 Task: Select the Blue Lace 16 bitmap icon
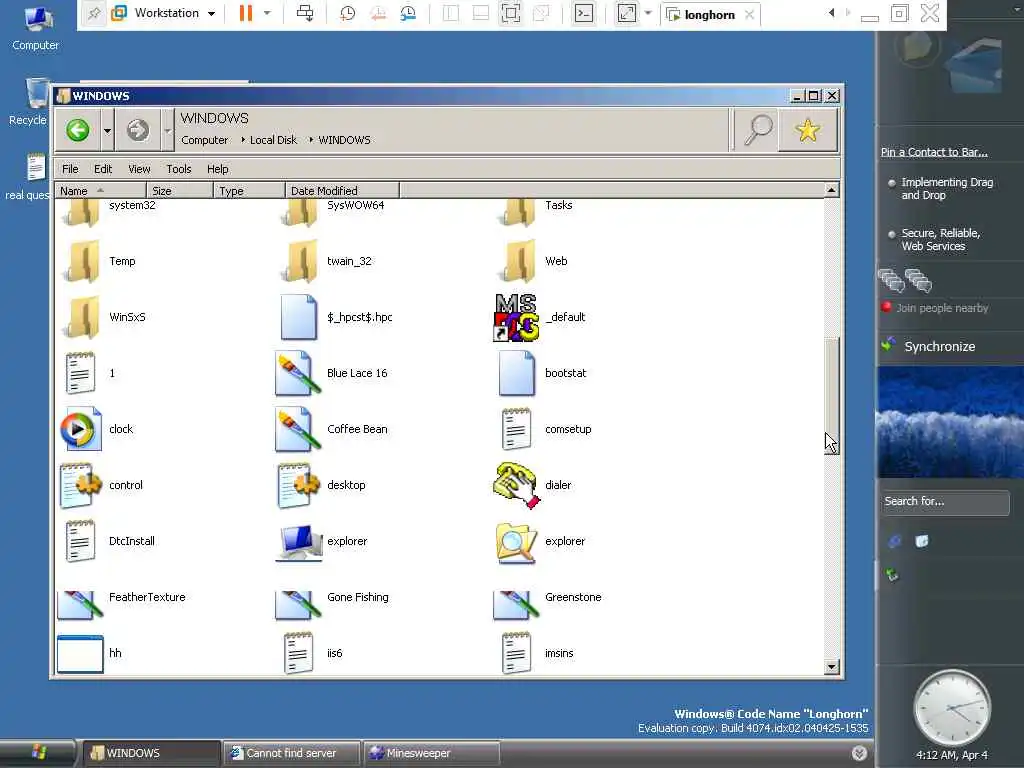pyautogui.click(x=298, y=374)
